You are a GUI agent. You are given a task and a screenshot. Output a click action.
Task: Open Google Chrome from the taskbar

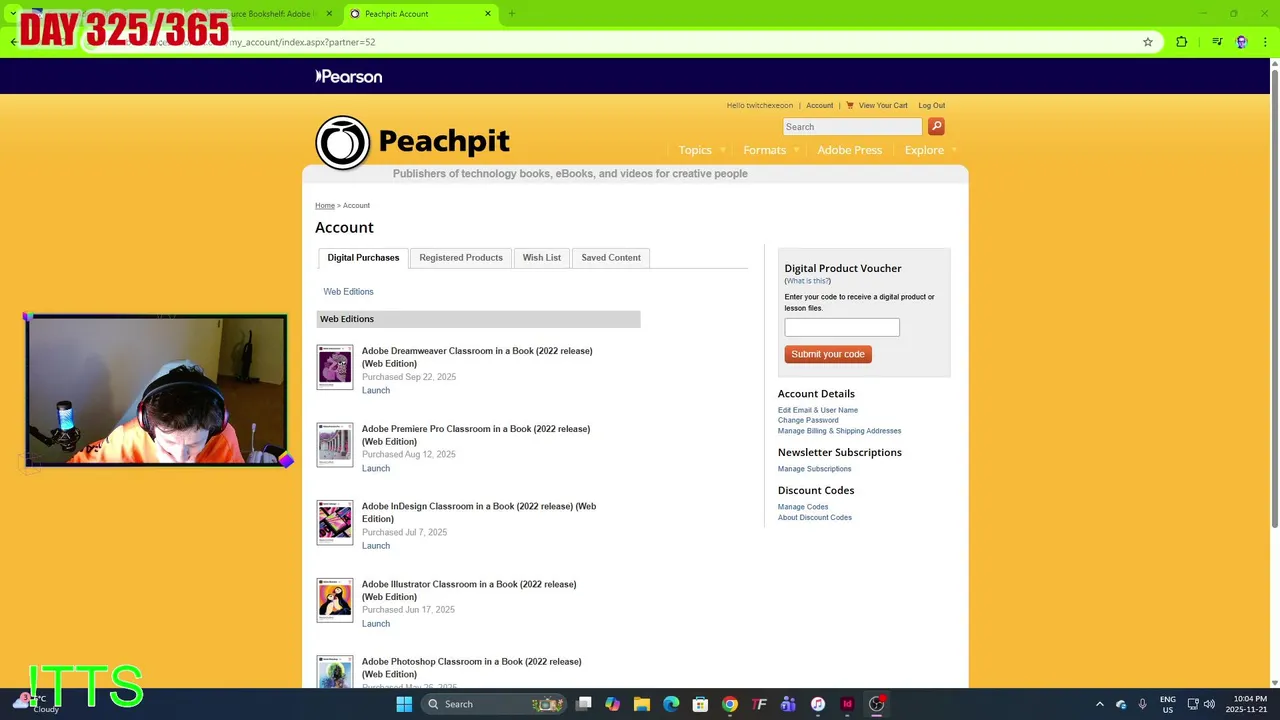tap(730, 704)
